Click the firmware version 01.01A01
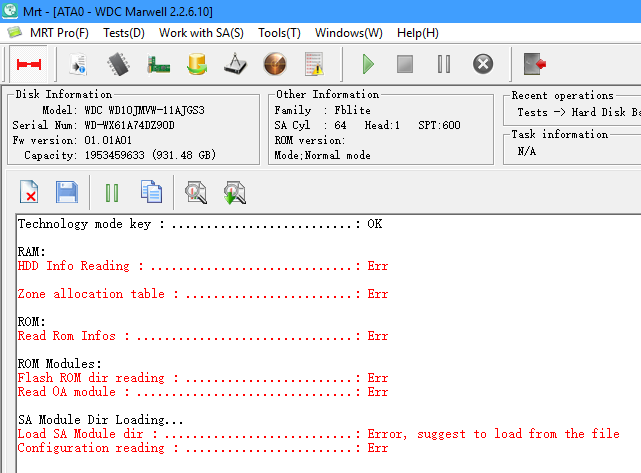The image size is (641, 473). coord(108,140)
